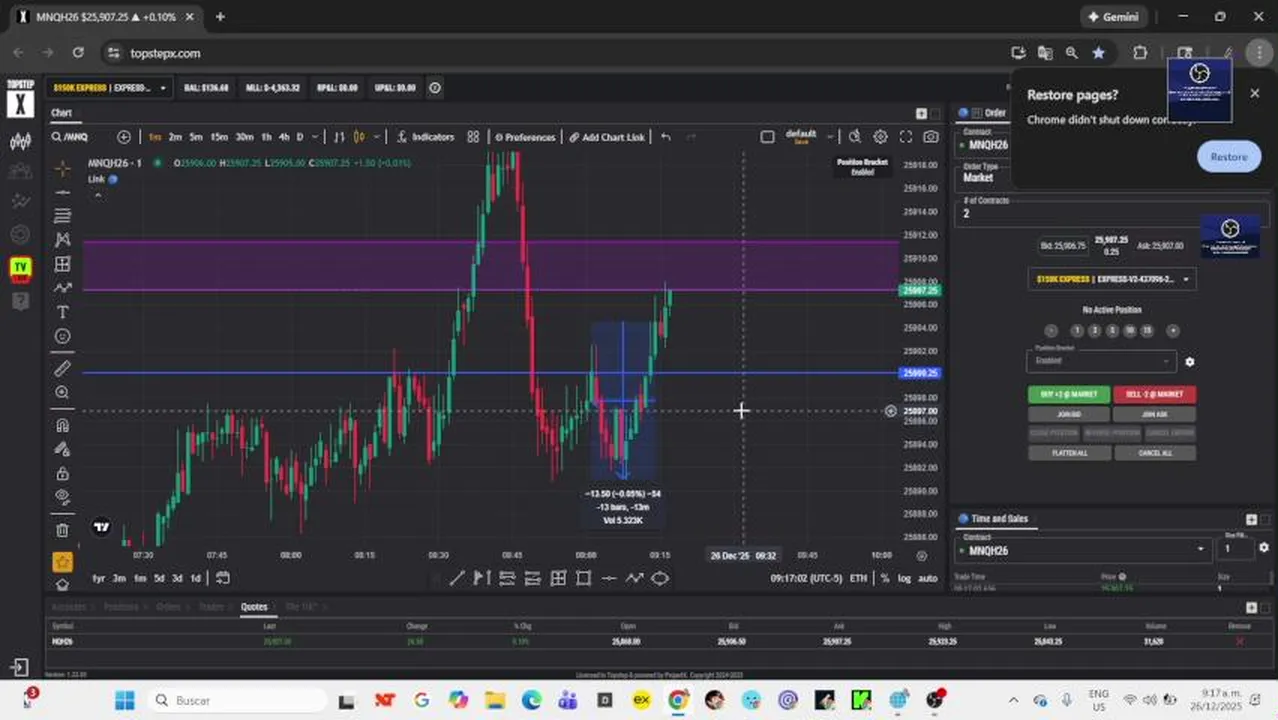Open the pattern drawing tools
The height and width of the screenshot is (720, 1278).
tap(62, 240)
